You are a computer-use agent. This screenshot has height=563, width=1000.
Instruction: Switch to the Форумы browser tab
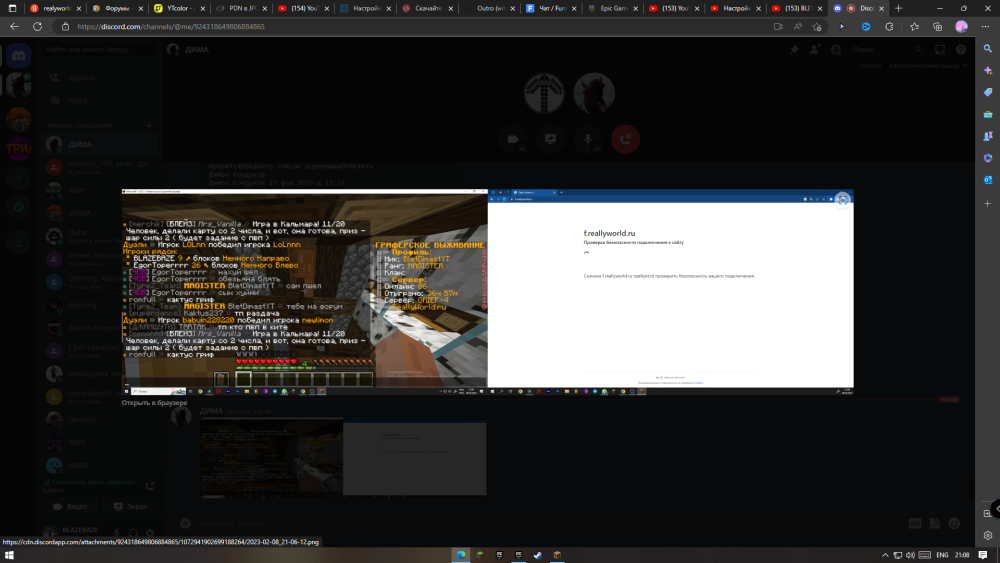(x=117, y=8)
